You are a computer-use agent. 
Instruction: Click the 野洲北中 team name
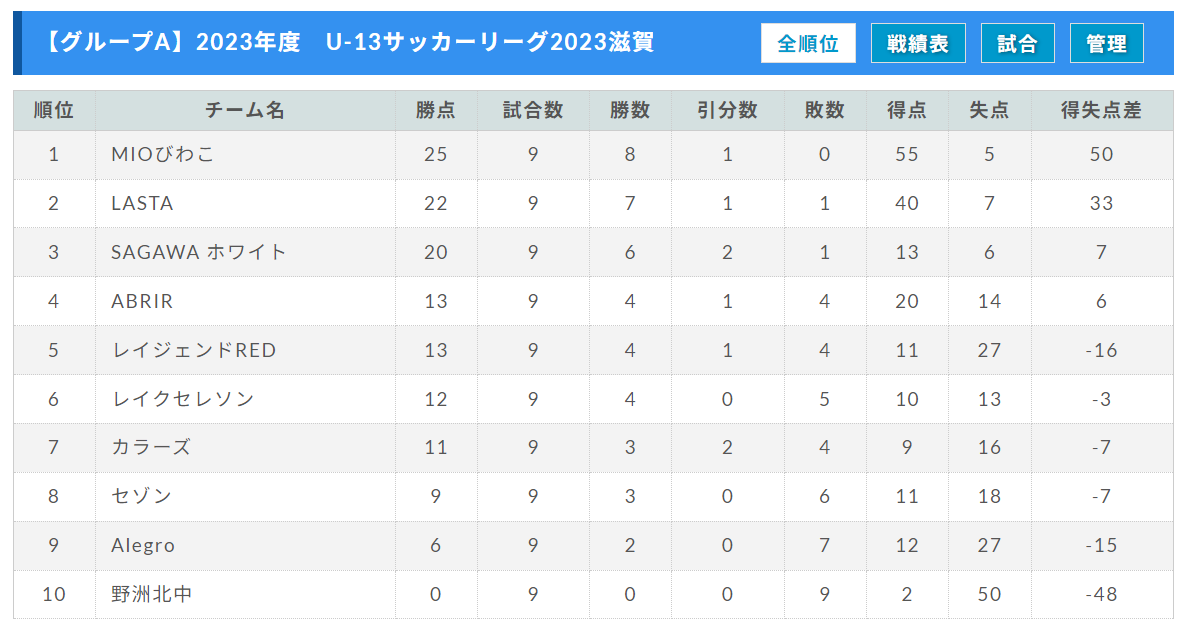(x=152, y=594)
